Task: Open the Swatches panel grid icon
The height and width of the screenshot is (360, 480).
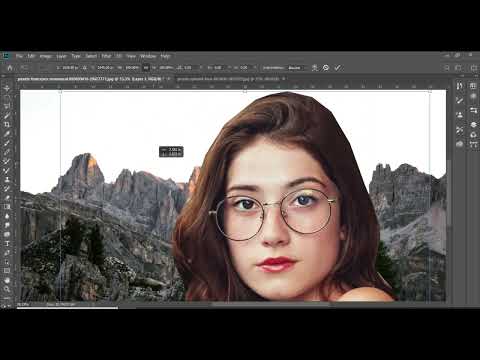Action: [x=473, y=86]
